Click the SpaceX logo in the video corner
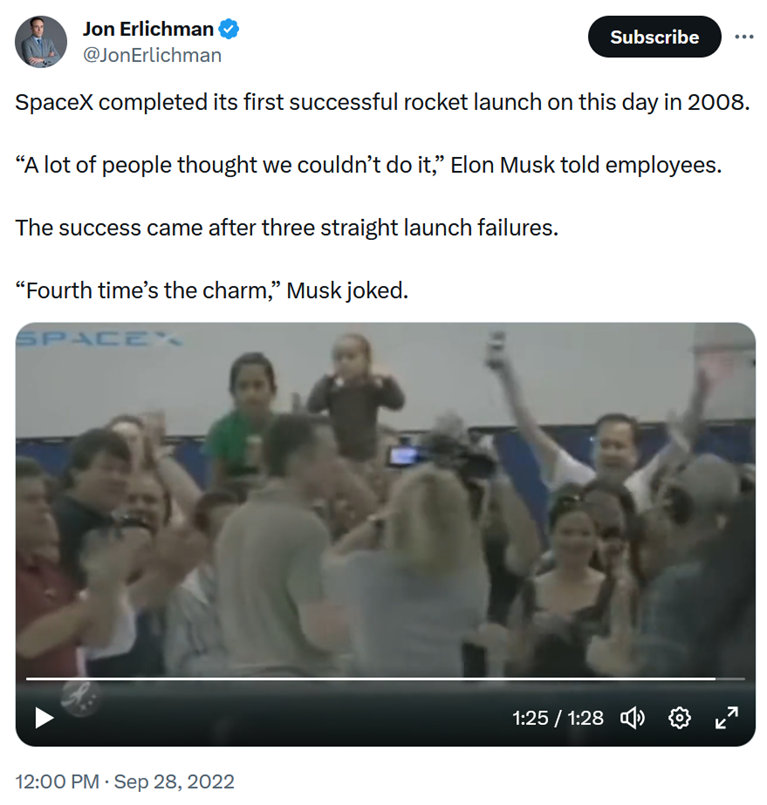This screenshot has height=805, width=767. tap(98, 340)
